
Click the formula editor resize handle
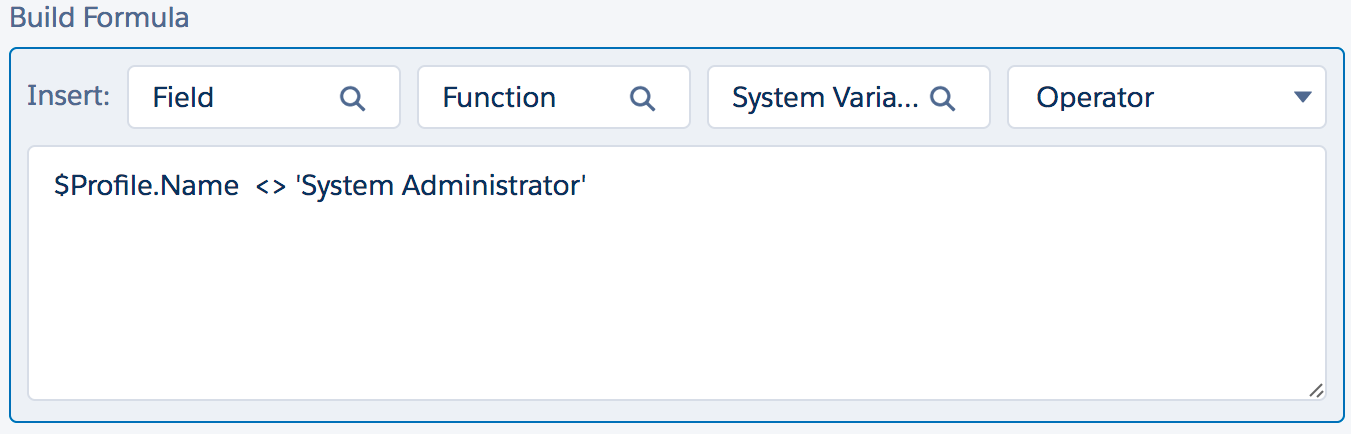tap(1315, 390)
